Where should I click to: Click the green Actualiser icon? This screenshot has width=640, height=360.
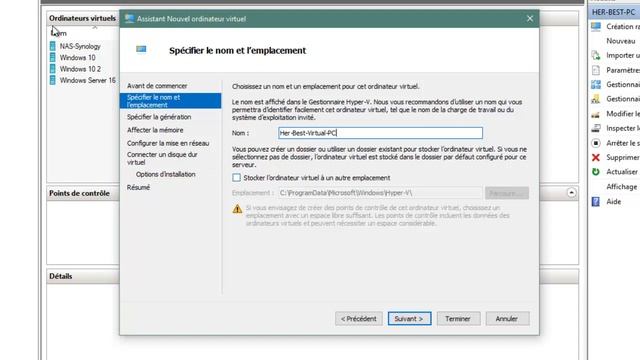596,172
